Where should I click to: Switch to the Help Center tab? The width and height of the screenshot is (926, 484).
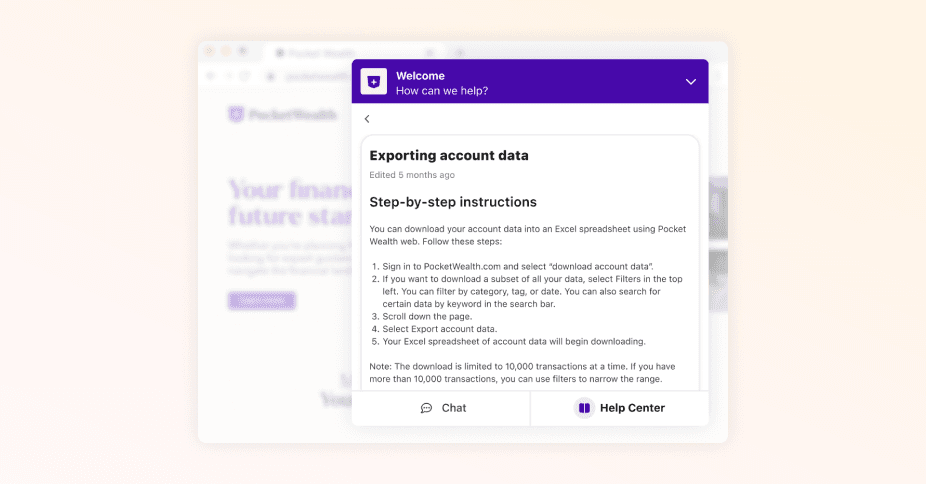click(620, 408)
